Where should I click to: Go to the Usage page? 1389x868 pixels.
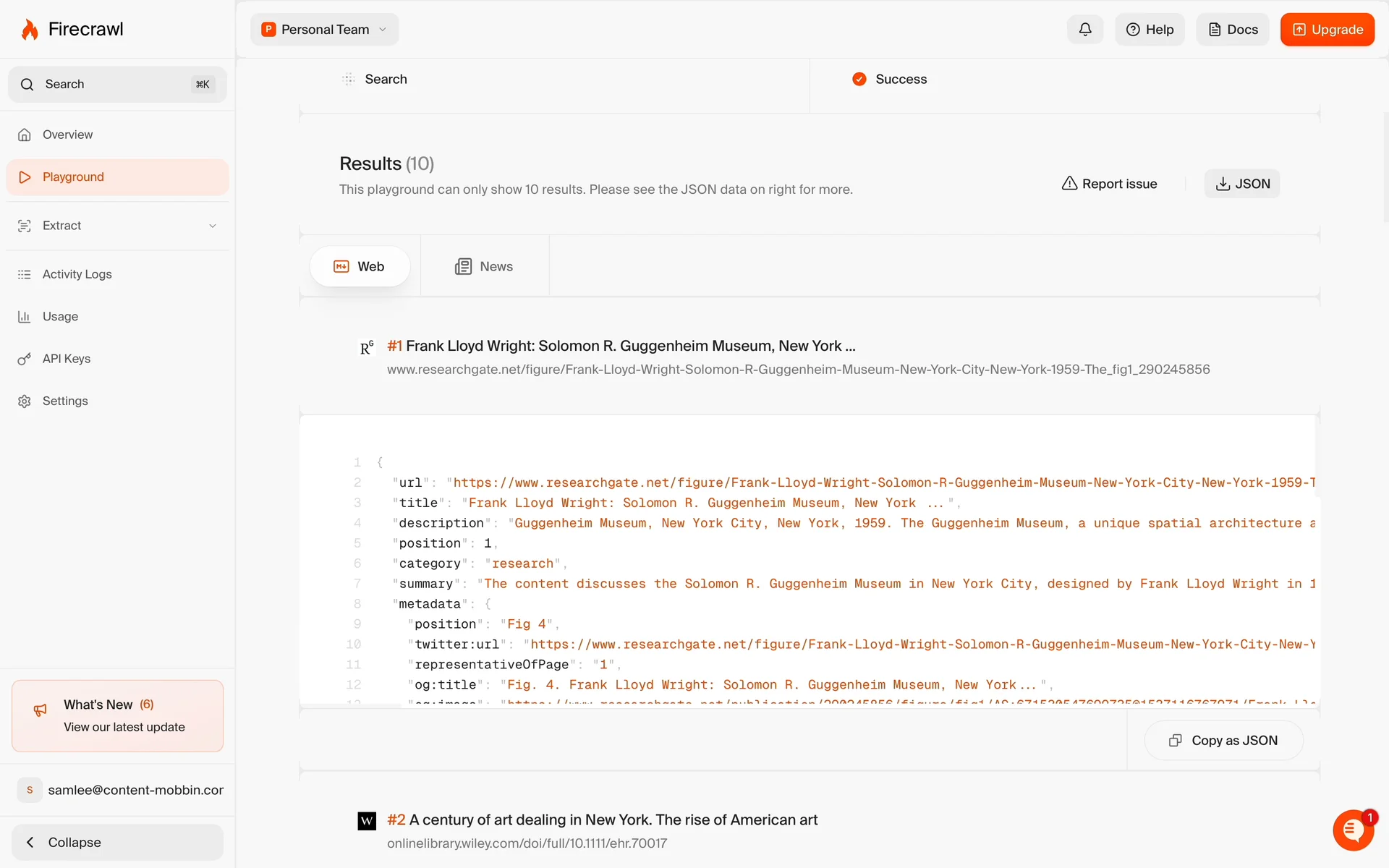60,316
